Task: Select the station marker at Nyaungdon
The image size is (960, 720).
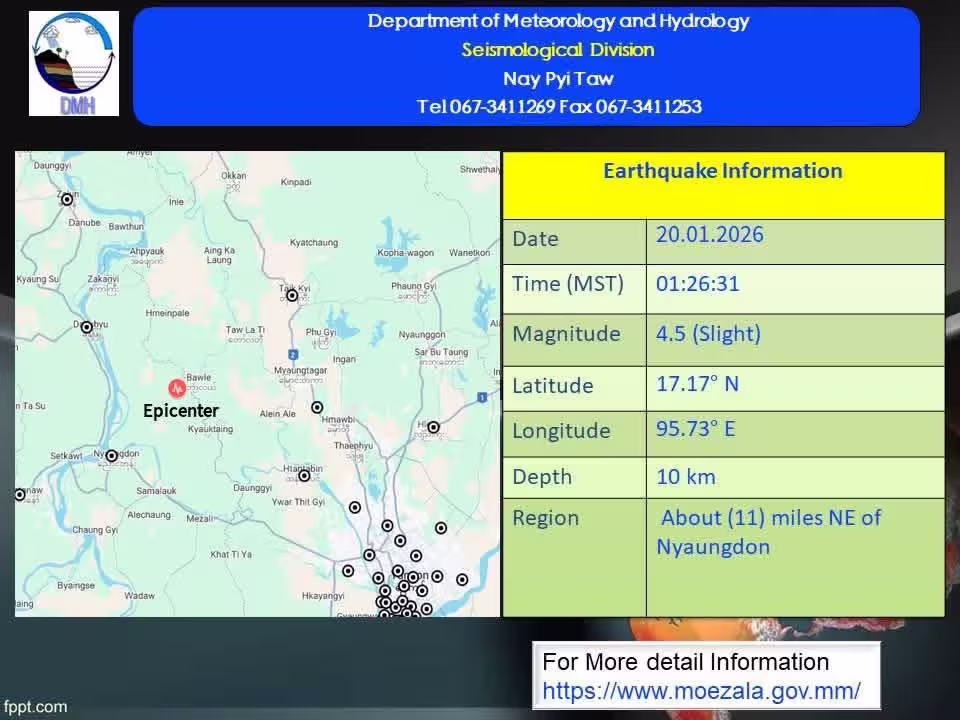Action: (112, 456)
